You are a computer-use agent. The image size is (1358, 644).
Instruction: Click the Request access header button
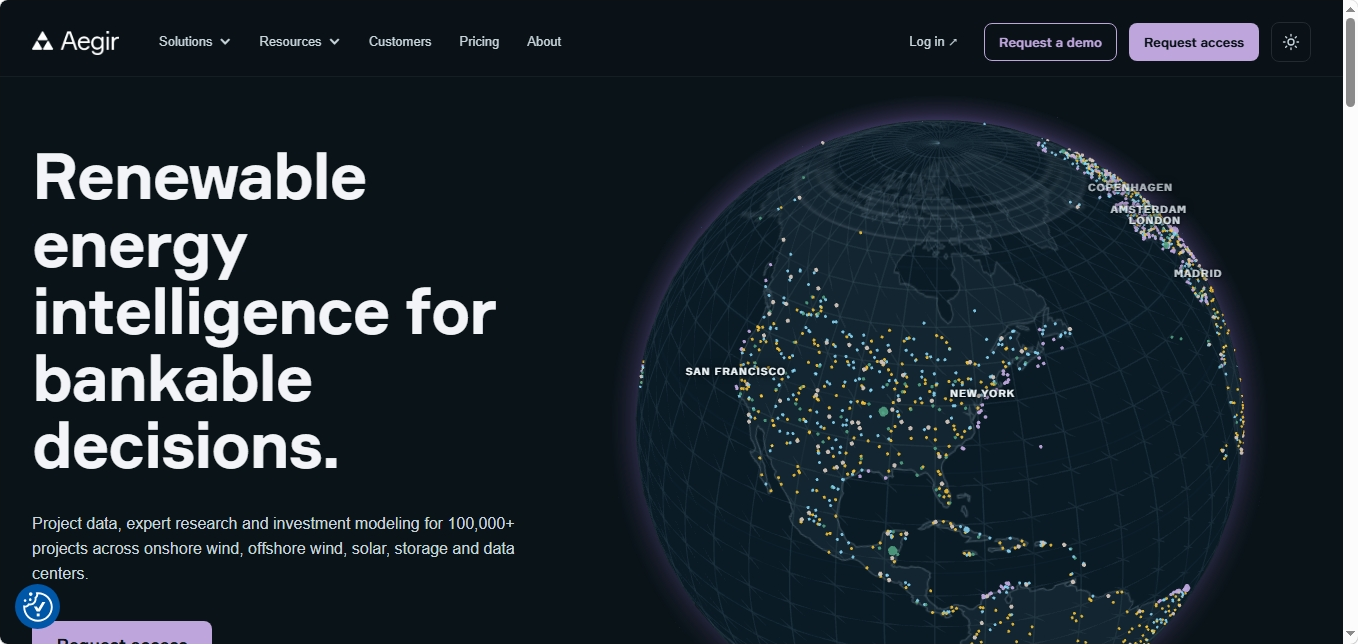coord(1194,42)
